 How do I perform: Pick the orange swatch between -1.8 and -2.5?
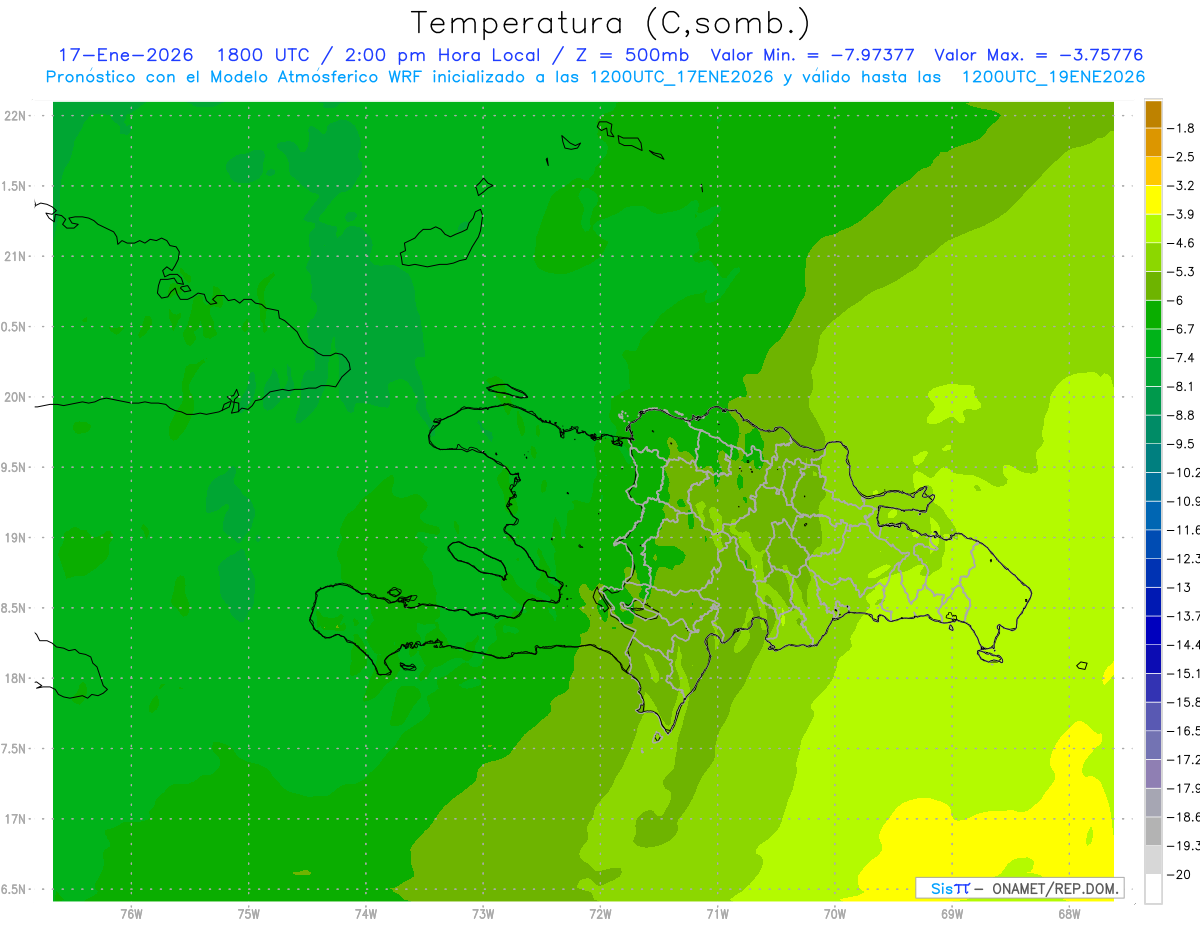pos(1153,142)
